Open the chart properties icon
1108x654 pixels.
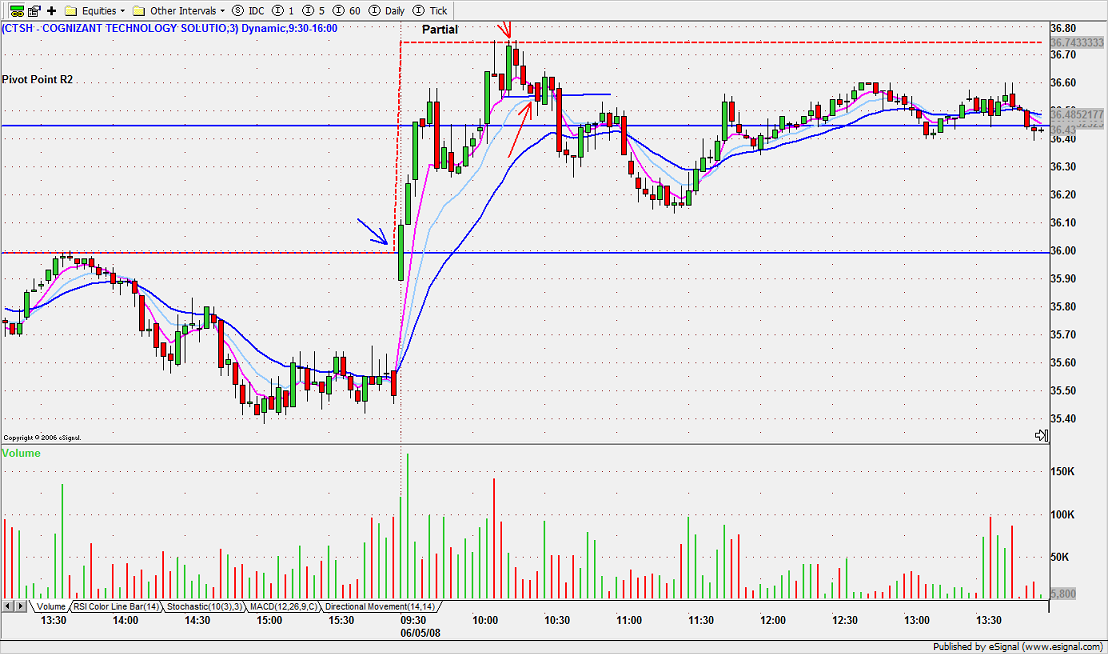(x=34, y=11)
